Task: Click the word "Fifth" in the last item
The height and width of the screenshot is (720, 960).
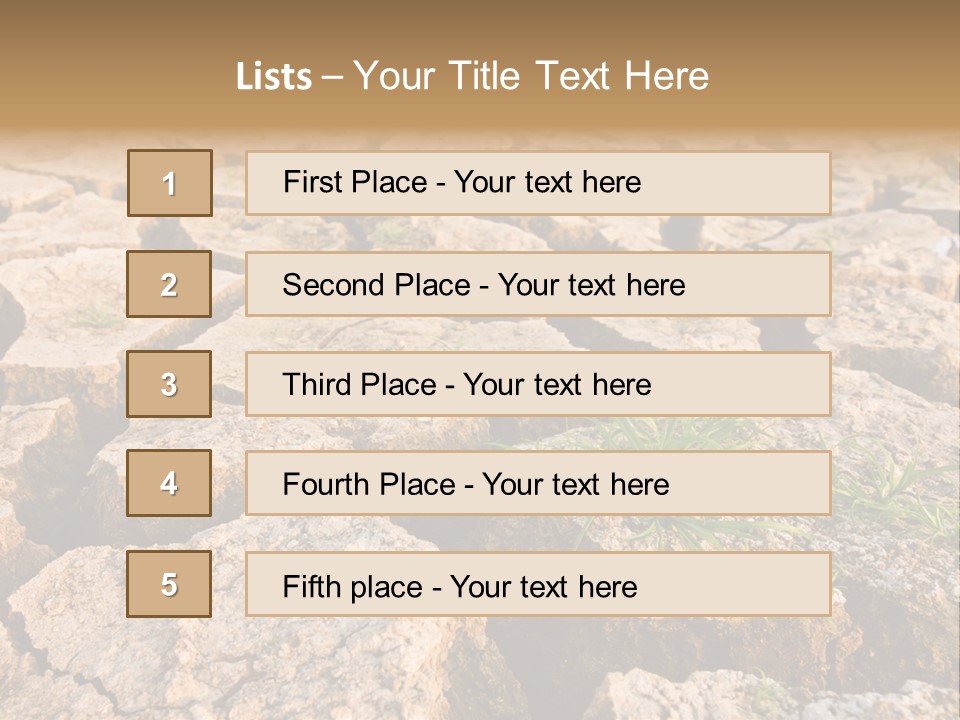Action: (312, 586)
